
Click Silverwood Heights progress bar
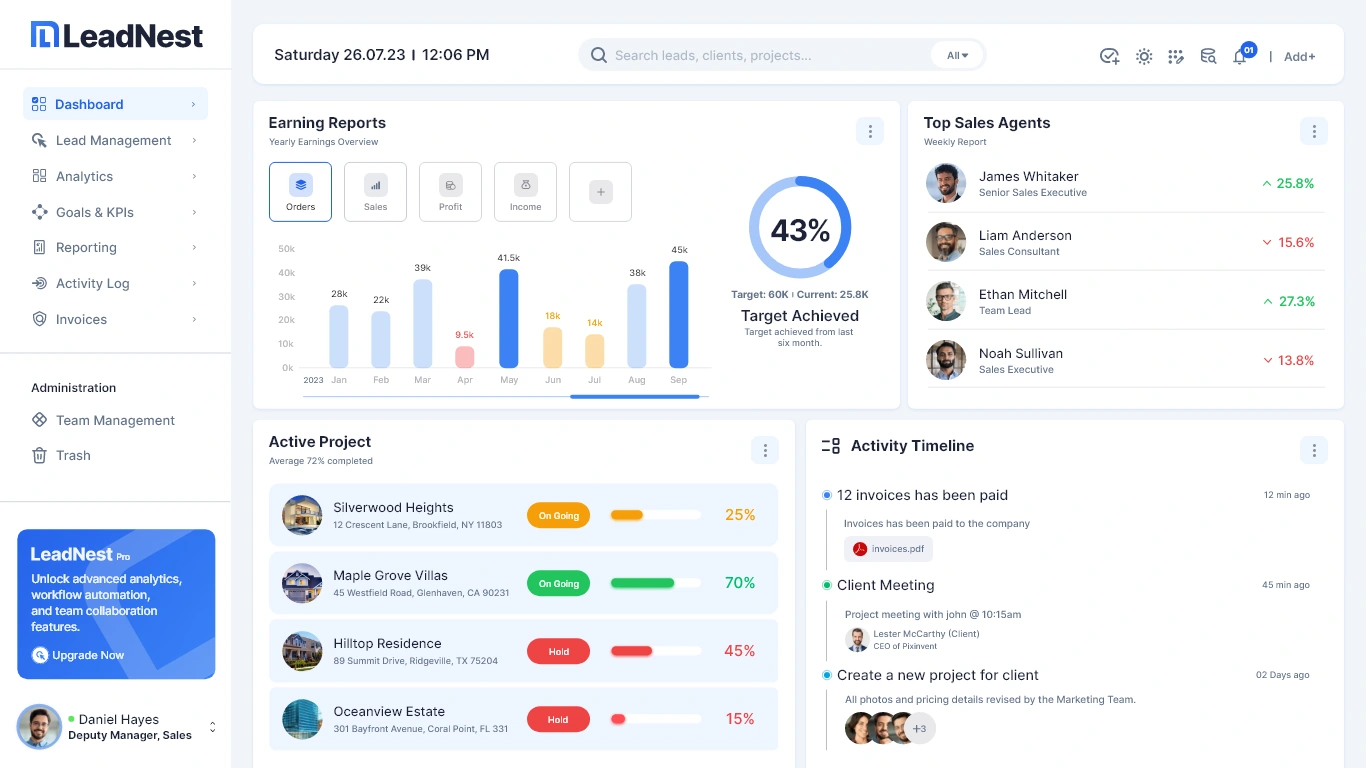[655, 515]
